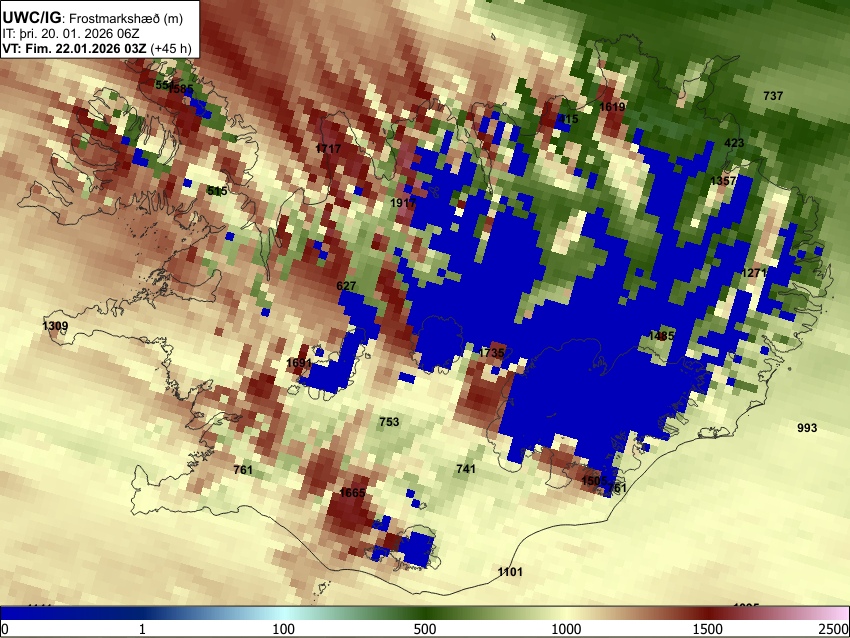The width and height of the screenshot is (850, 638).
Task: Click the 761 label beside 1505
Action: [617, 488]
